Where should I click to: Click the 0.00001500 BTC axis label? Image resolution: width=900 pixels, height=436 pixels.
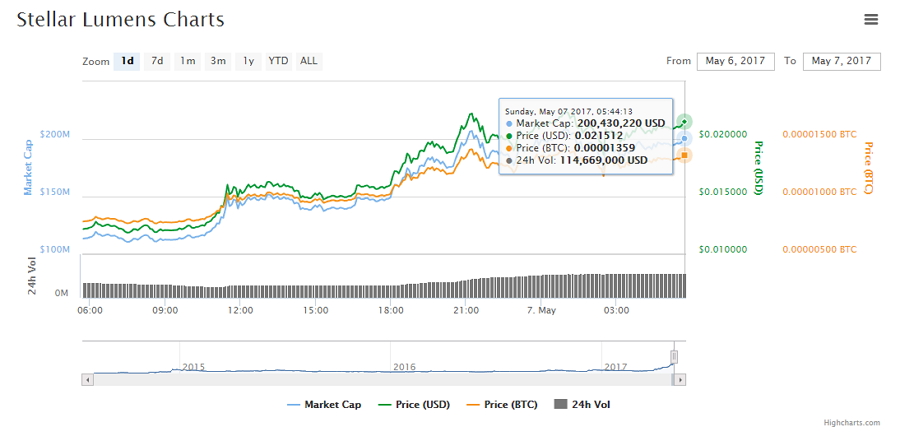pyautogui.click(x=819, y=134)
